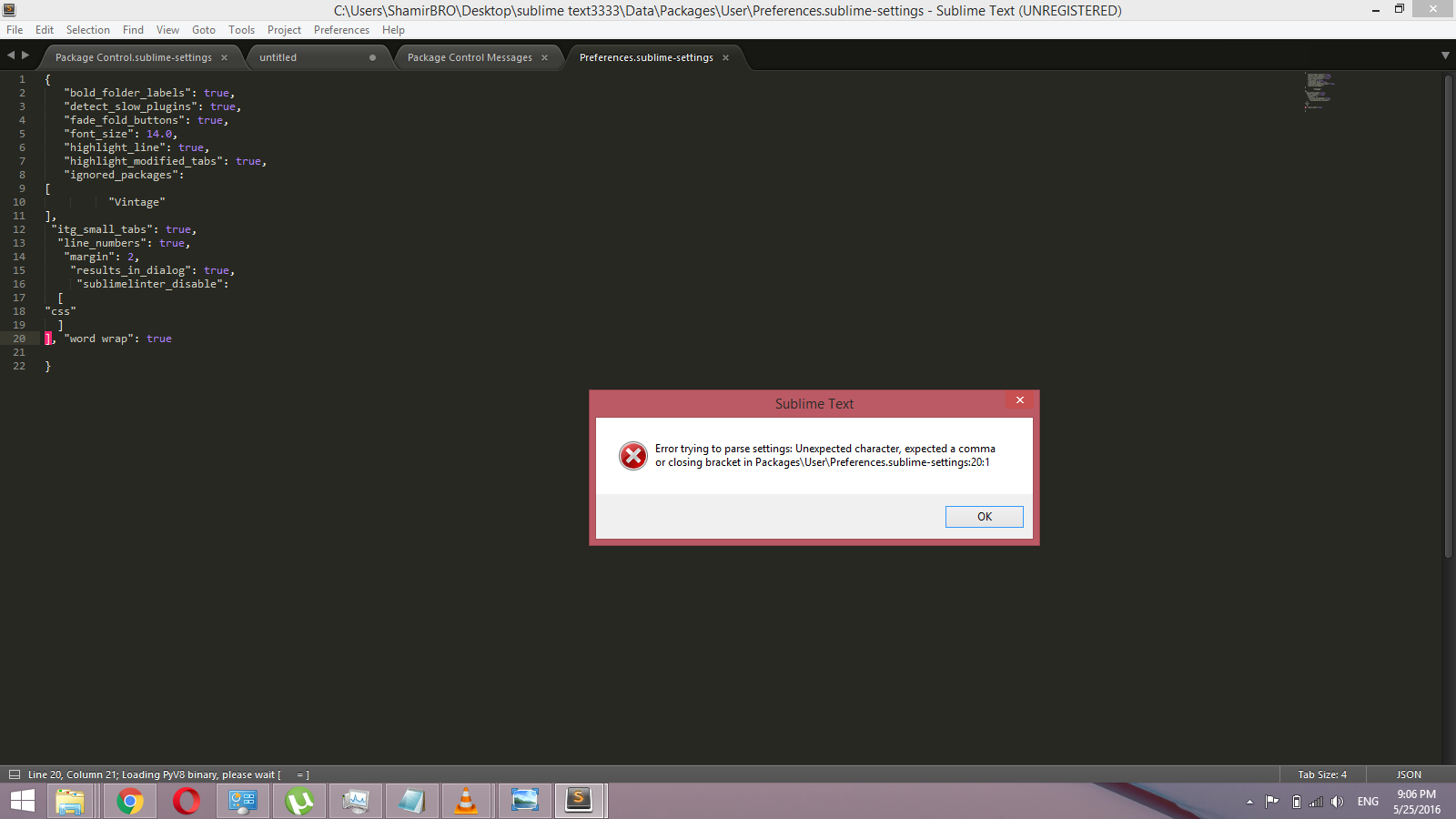Viewport: 1456px width, 819px height.
Task: Open the Preferences menu
Action: (x=341, y=30)
